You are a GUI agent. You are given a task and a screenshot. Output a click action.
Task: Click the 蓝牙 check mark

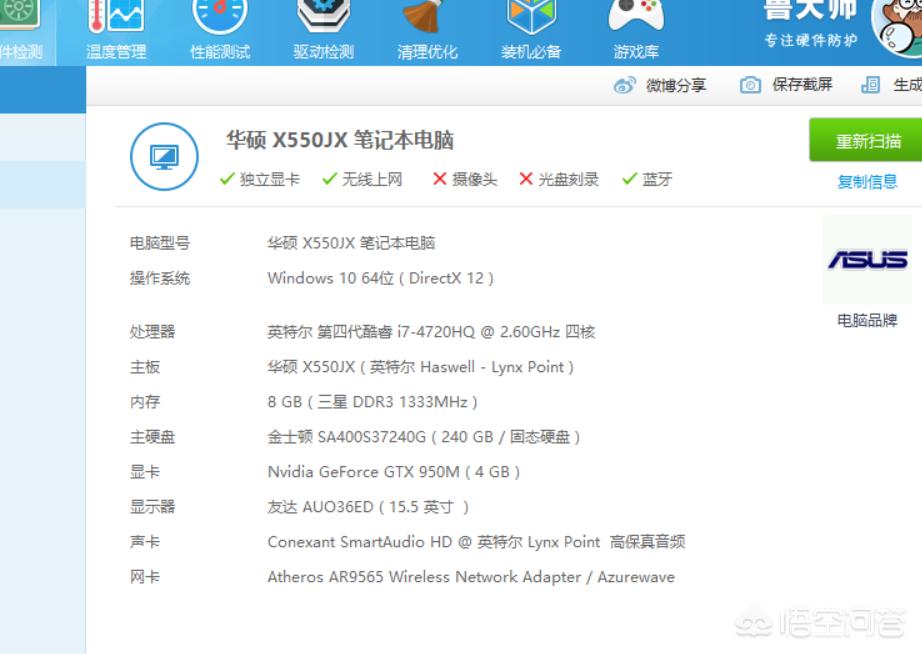pyautogui.click(x=630, y=179)
